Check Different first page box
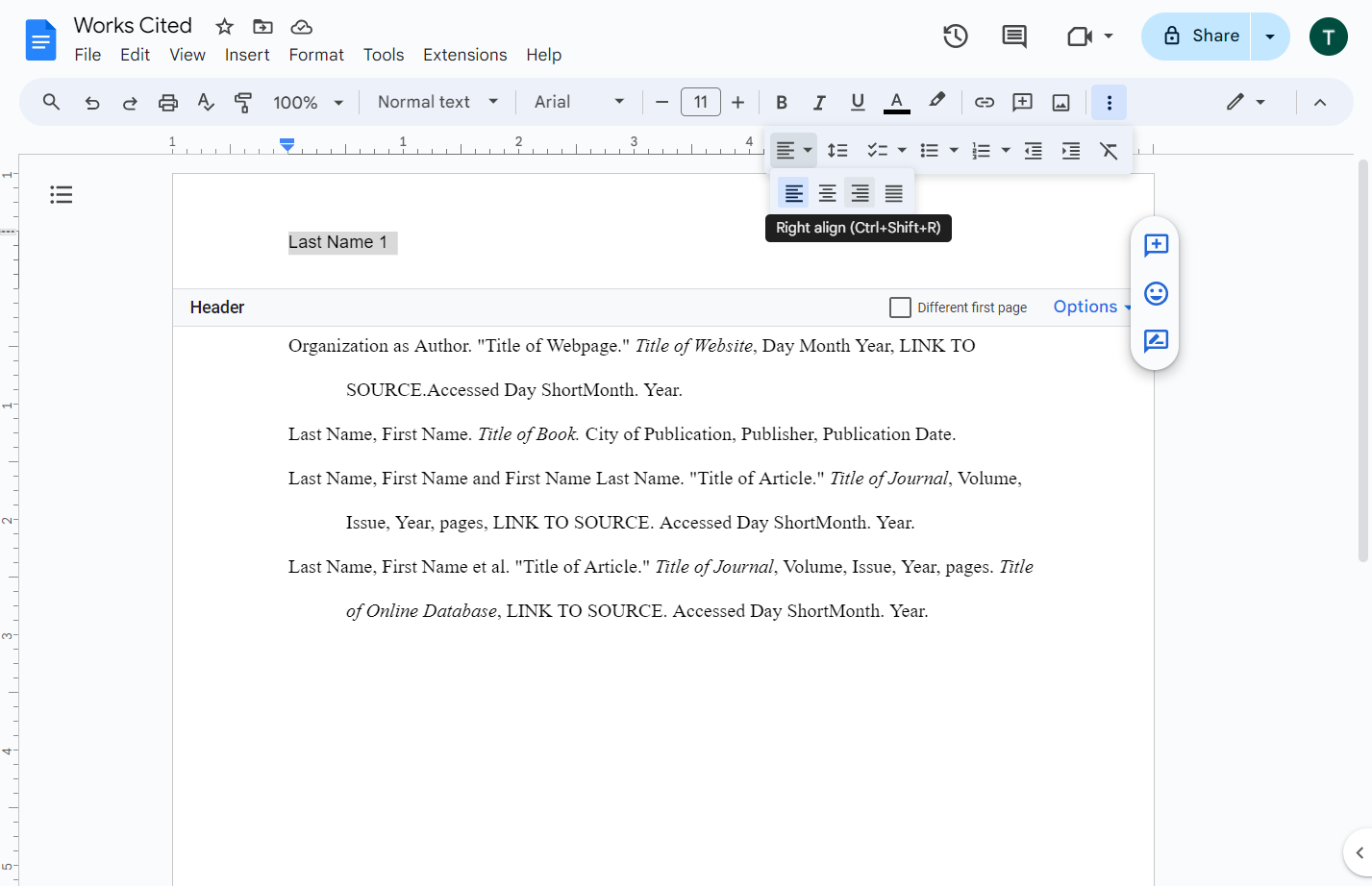Screen dimensions: 1372x886 click(900, 308)
